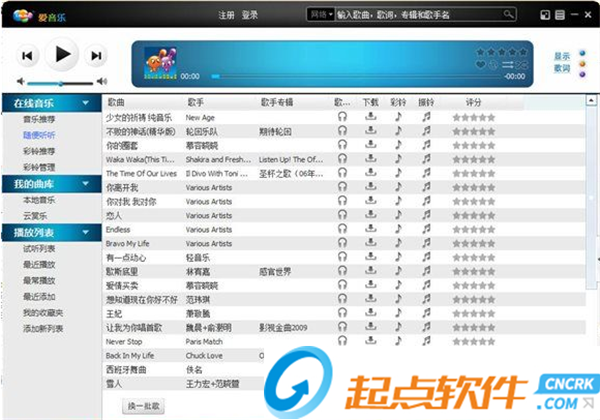Select 随便听听 in sidebar
Viewport: 600px width, 420px height.
39,135
